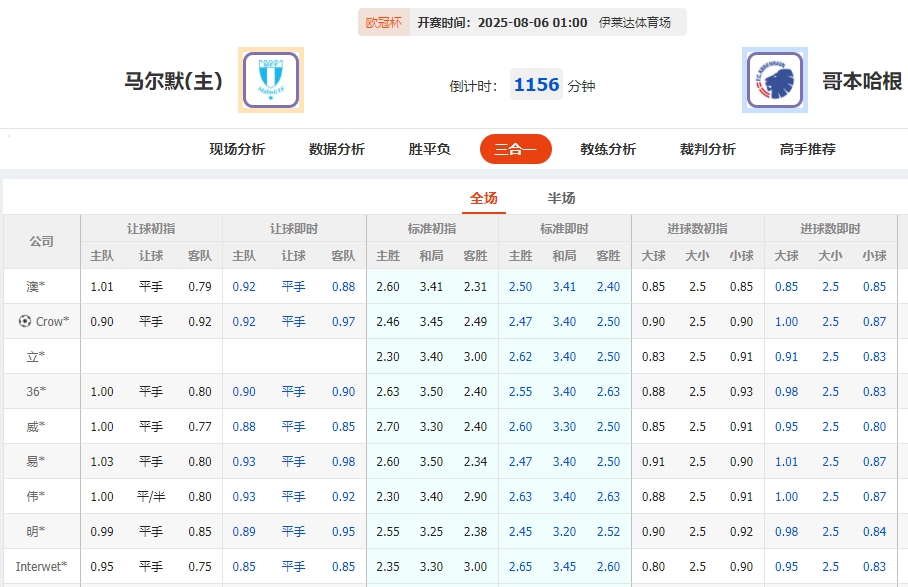908x587 pixels.
Task: Switch to the 半场 (half-time) tab
Action: coord(561,198)
